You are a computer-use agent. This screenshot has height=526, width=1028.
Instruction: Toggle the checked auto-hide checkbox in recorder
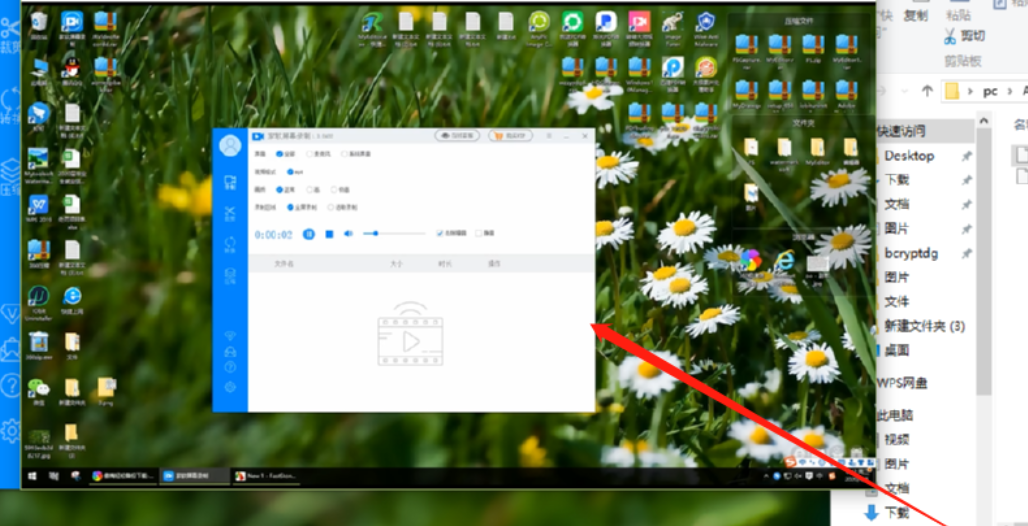point(440,233)
